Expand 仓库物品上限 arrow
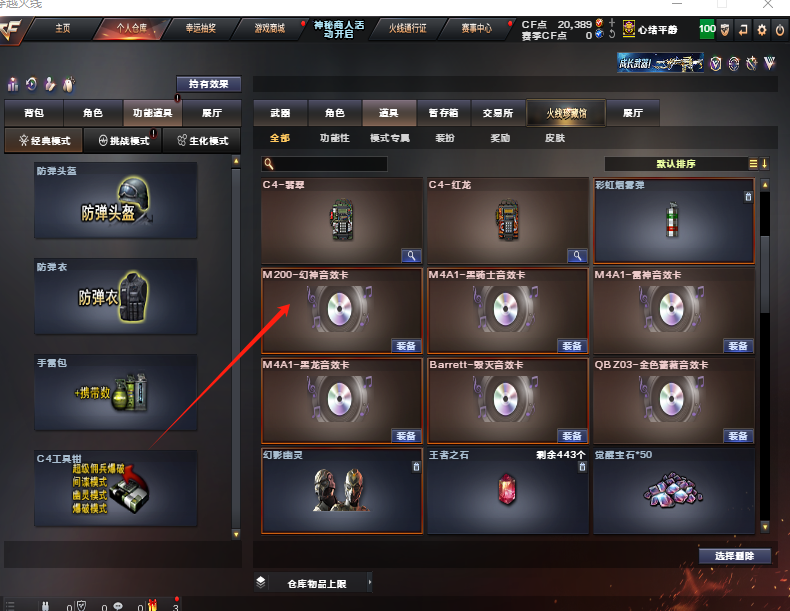The image size is (790, 611). coord(370,582)
